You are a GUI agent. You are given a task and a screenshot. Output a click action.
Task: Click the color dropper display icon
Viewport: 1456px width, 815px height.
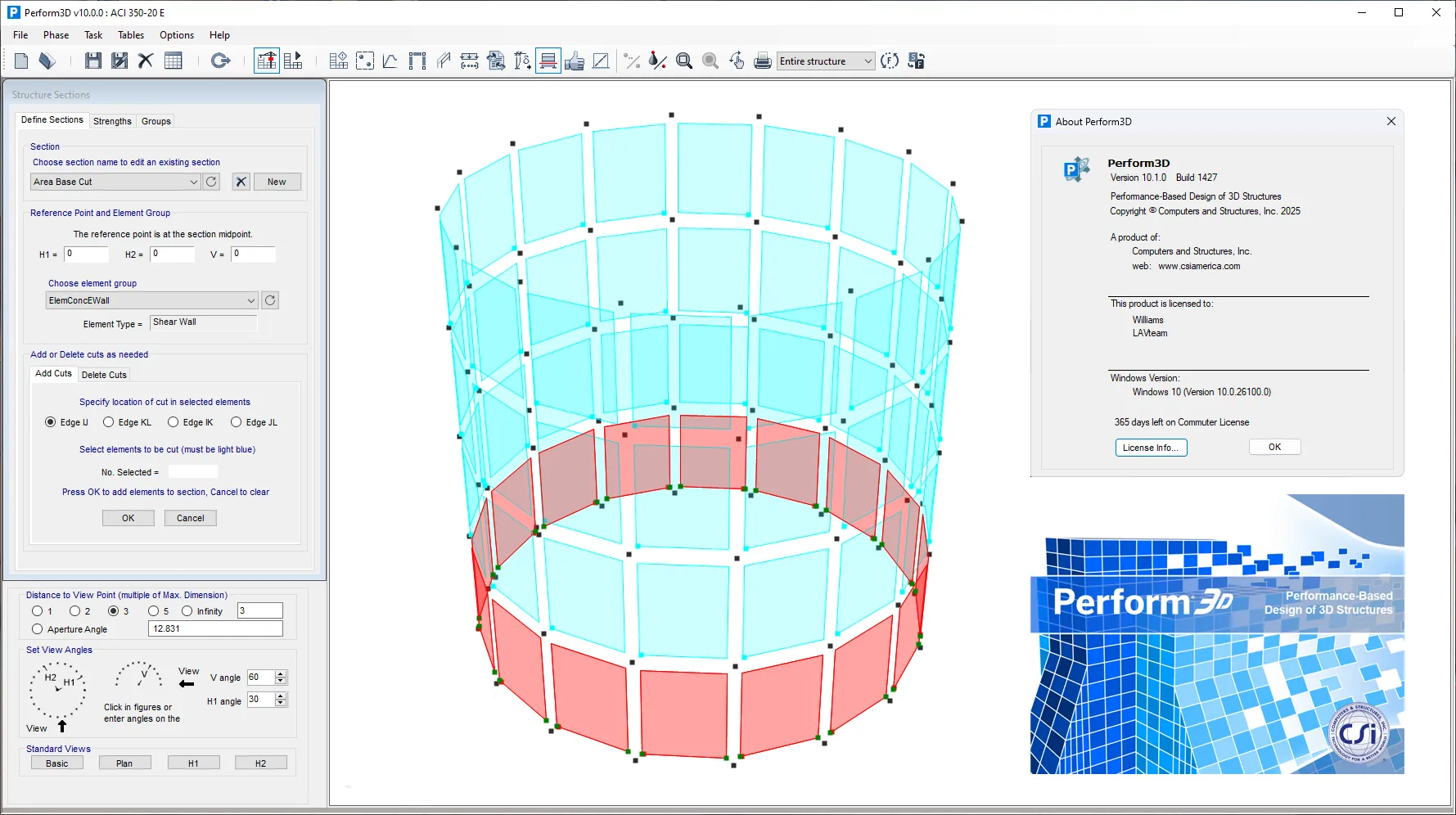coord(658,61)
